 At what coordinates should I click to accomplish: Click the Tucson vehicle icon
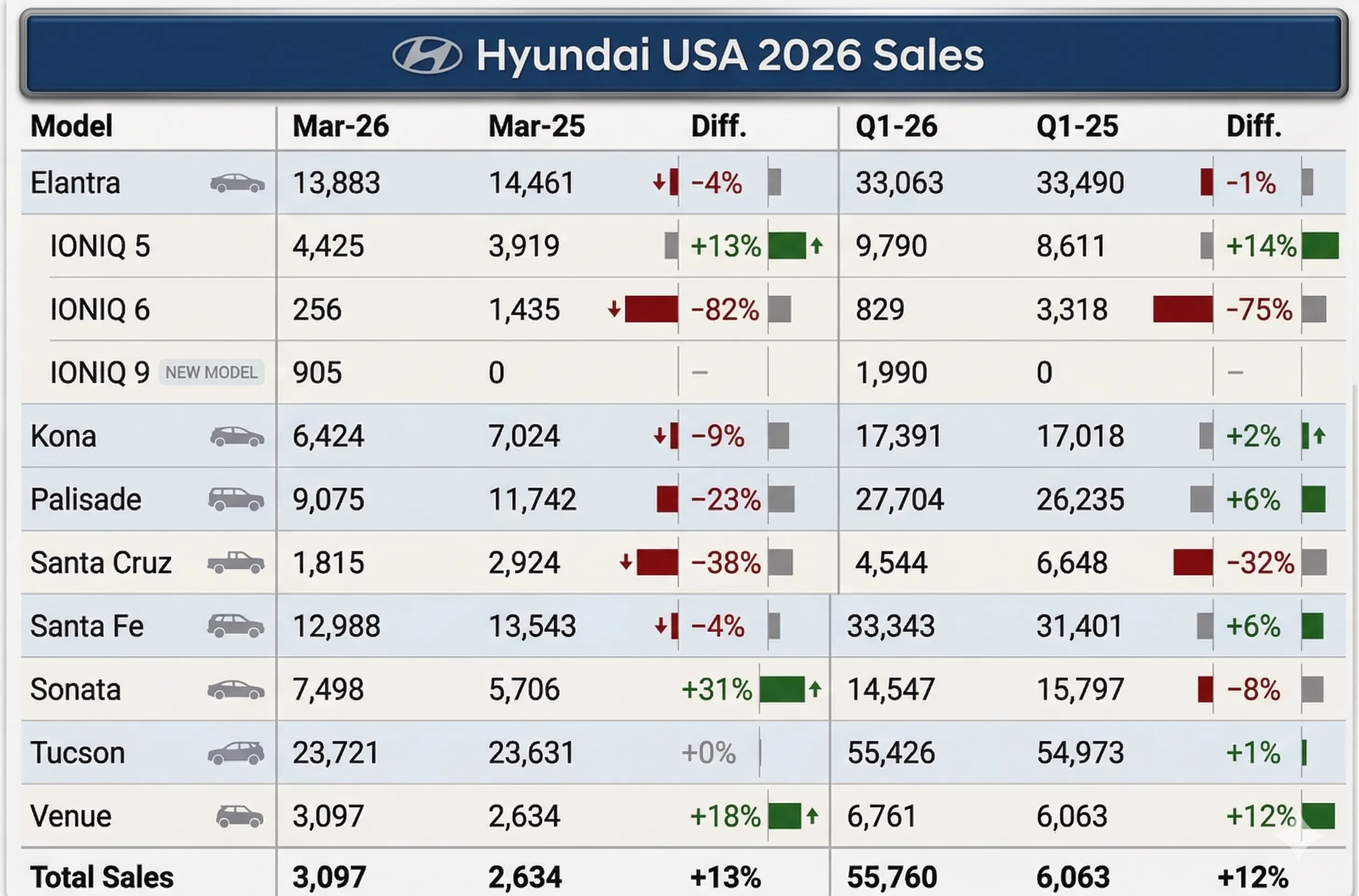tap(236, 753)
